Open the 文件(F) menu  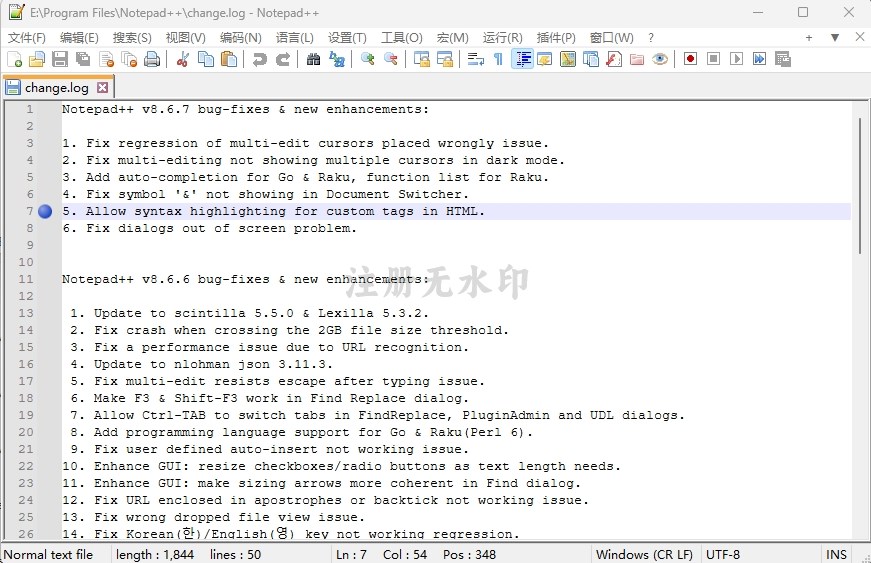27,37
